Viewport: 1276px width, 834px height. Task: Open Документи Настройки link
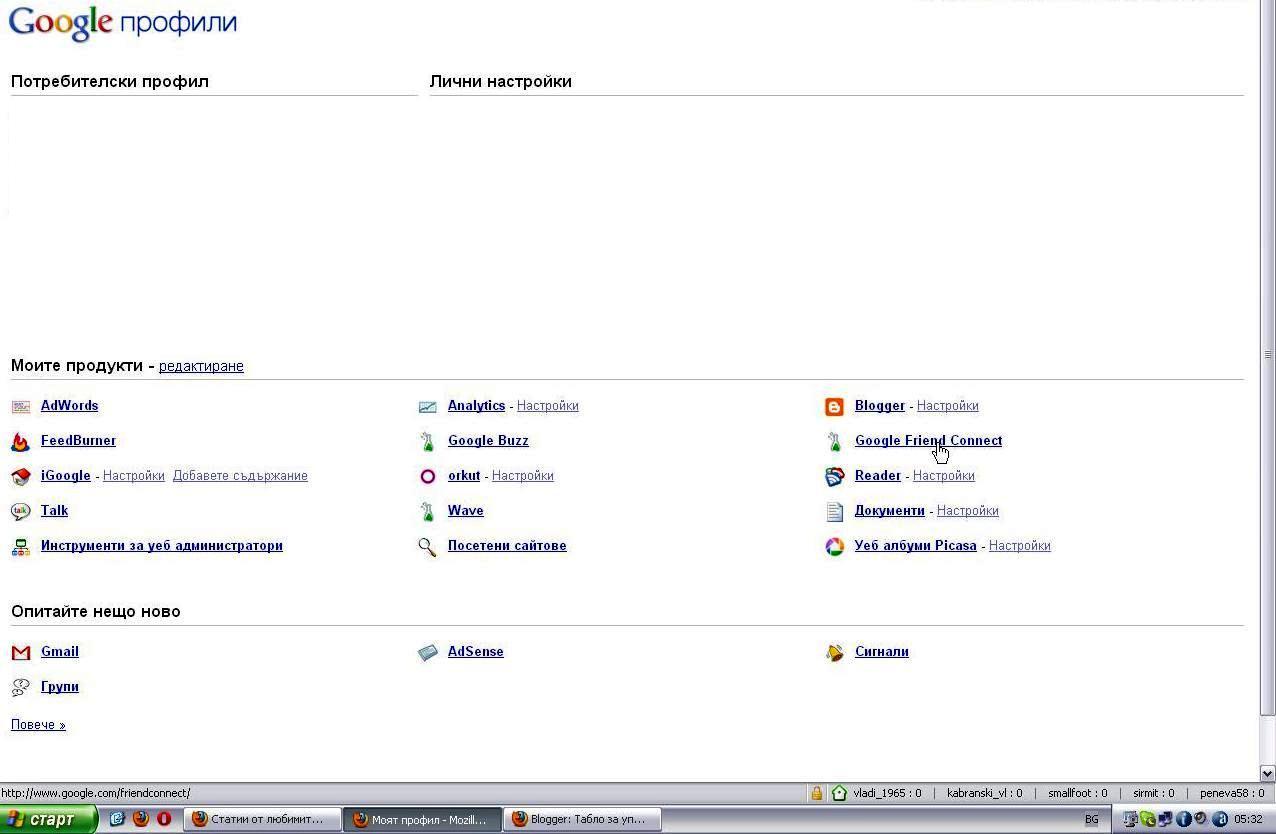click(x=967, y=511)
